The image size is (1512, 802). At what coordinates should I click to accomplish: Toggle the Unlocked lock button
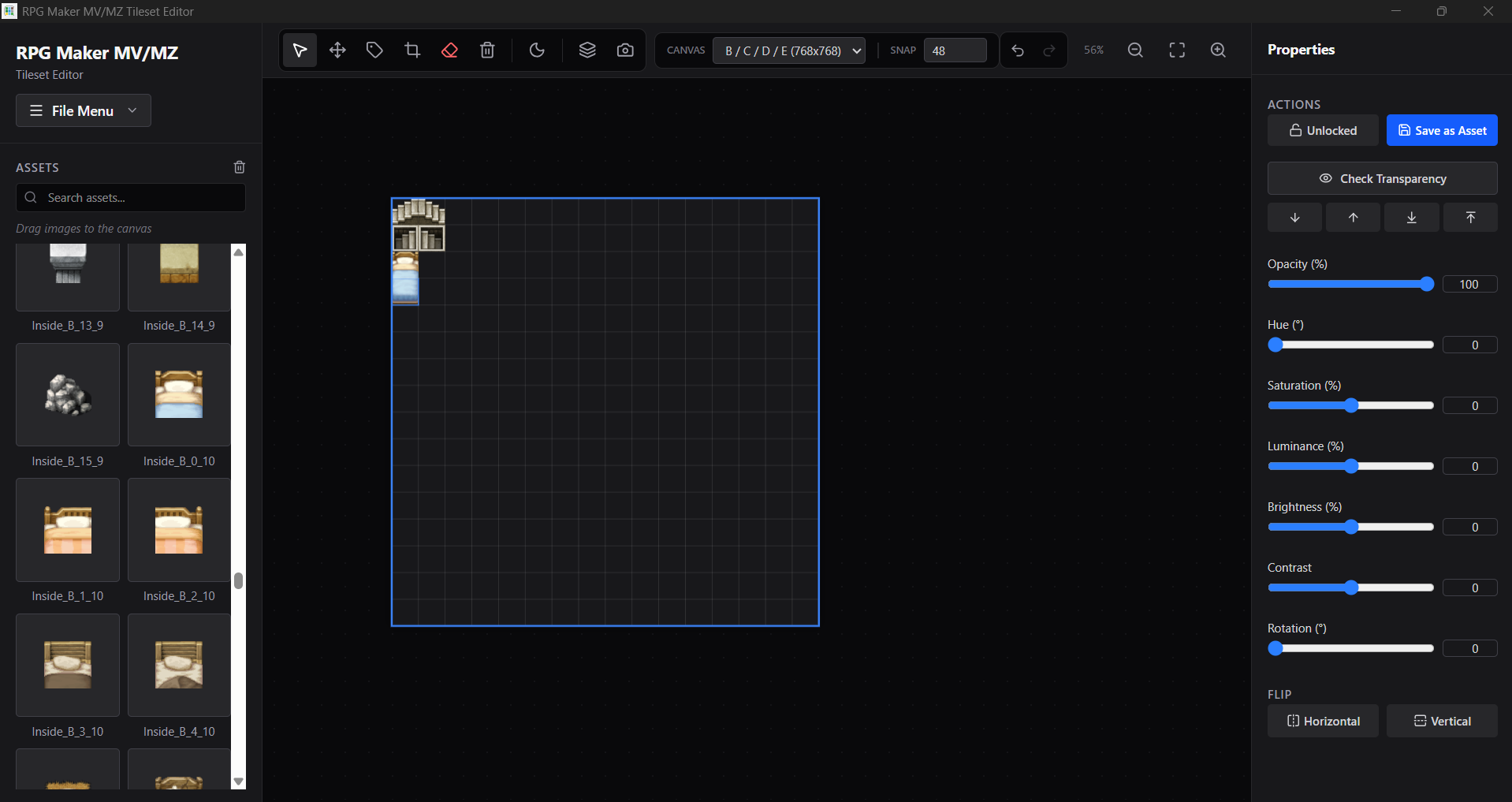tap(1323, 131)
